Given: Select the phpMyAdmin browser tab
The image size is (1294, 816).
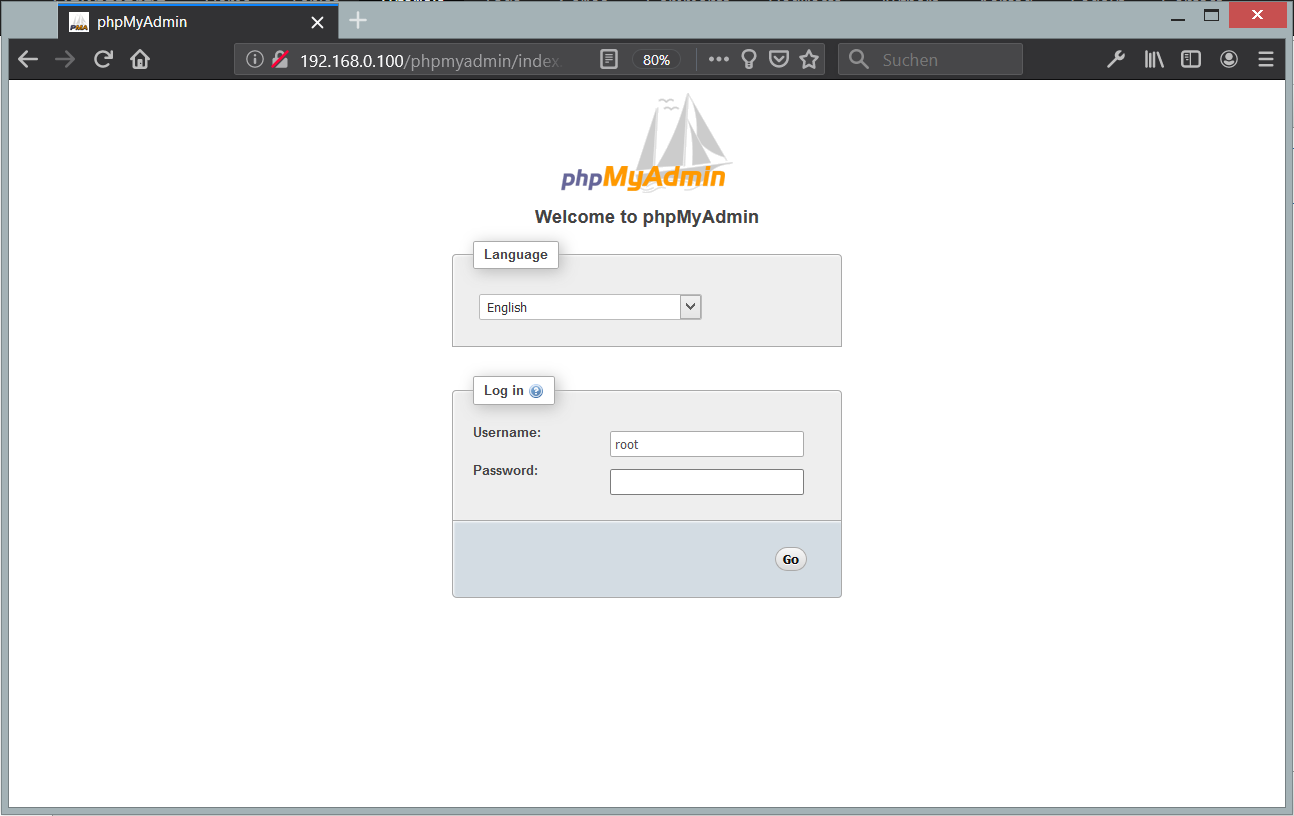Looking at the screenshot, I should point(198,21).
